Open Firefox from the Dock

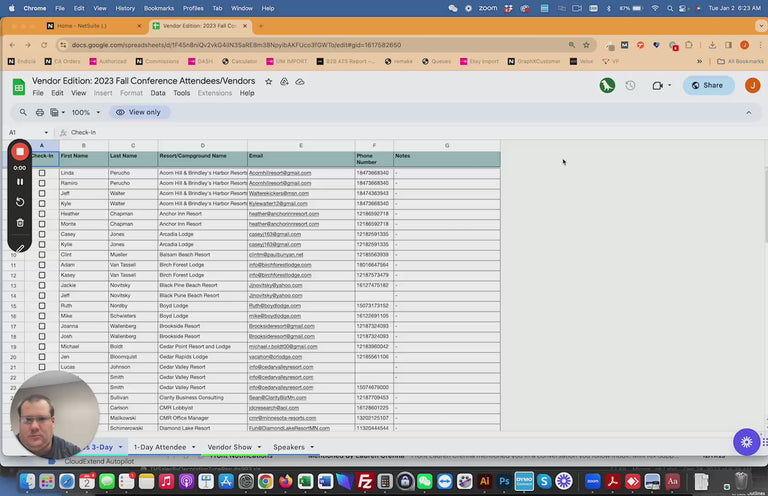pyautogui.click(x=285, y=482)
